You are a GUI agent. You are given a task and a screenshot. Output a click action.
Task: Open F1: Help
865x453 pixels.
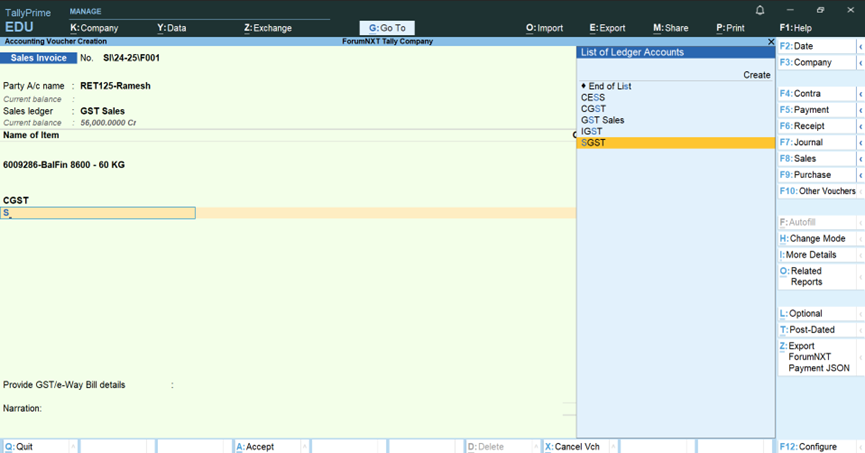(795, 28)
